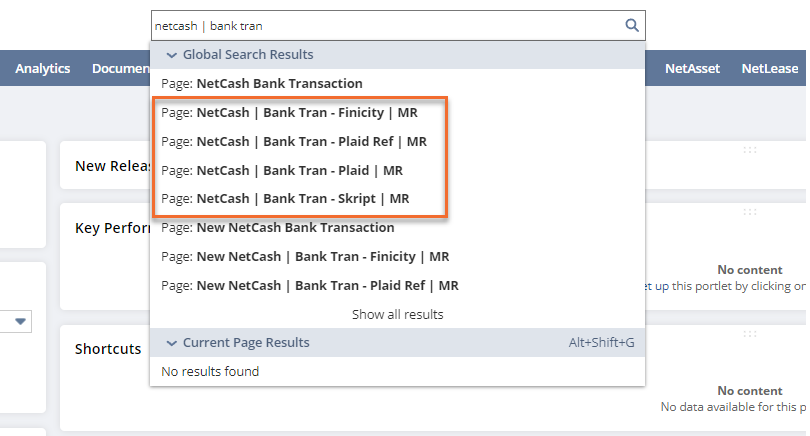
Task: Open New NetCash Bank Tran - Finicity result
Action: tap(397, 257)
